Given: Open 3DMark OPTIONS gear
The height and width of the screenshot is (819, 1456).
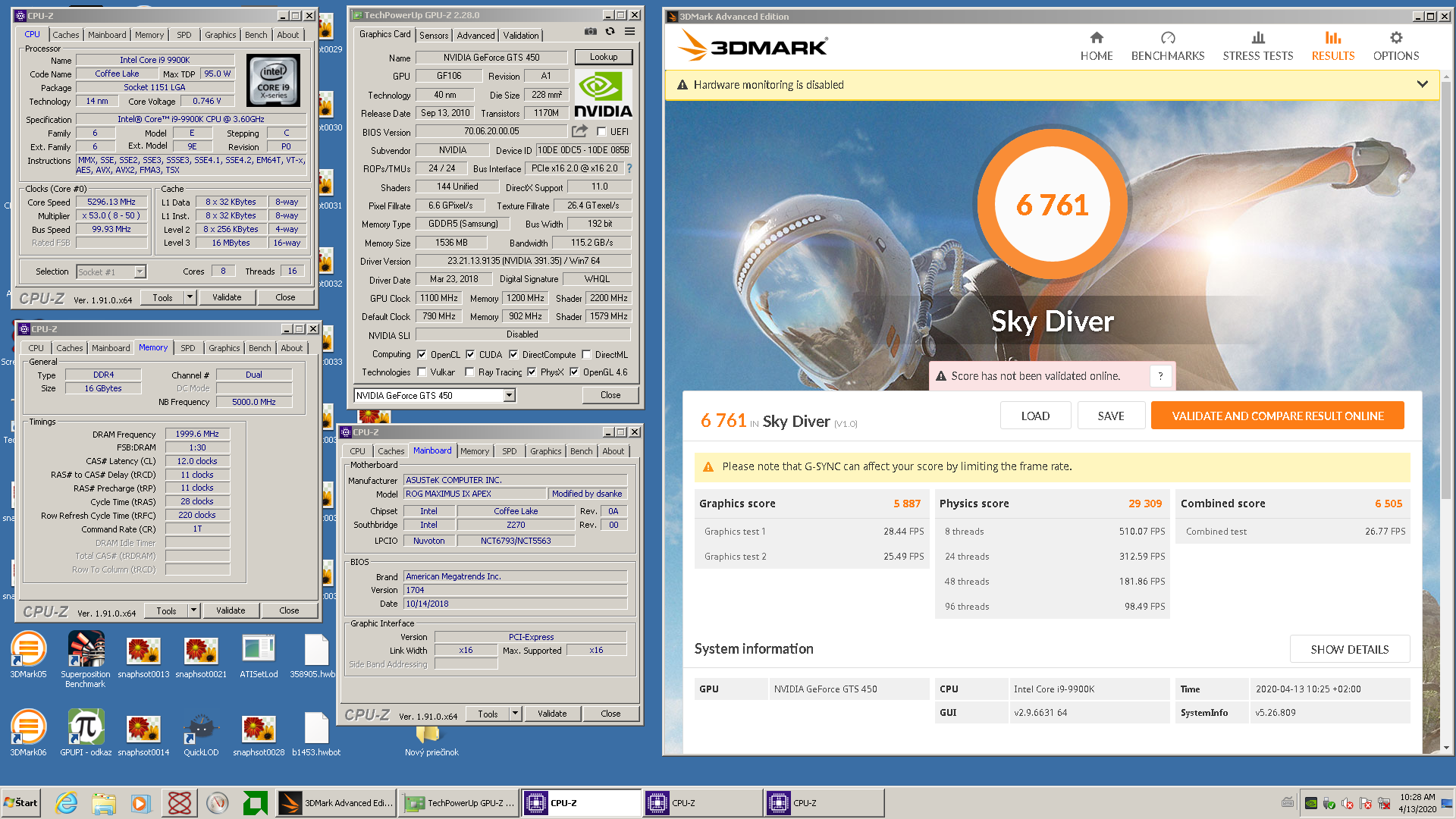Looking at the screenshot, I should (1396, 46).
